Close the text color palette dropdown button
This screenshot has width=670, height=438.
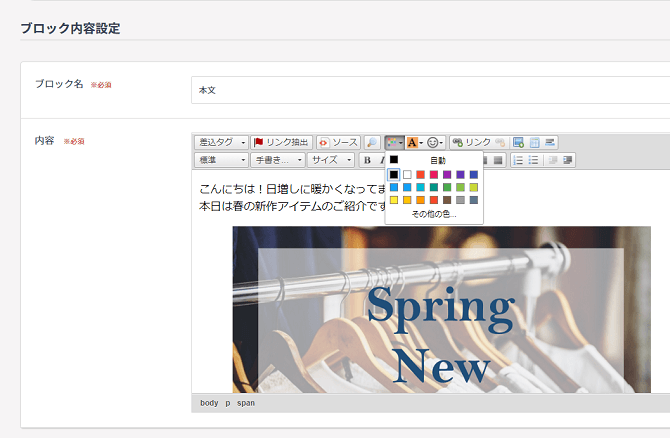[x=394, y=143]
